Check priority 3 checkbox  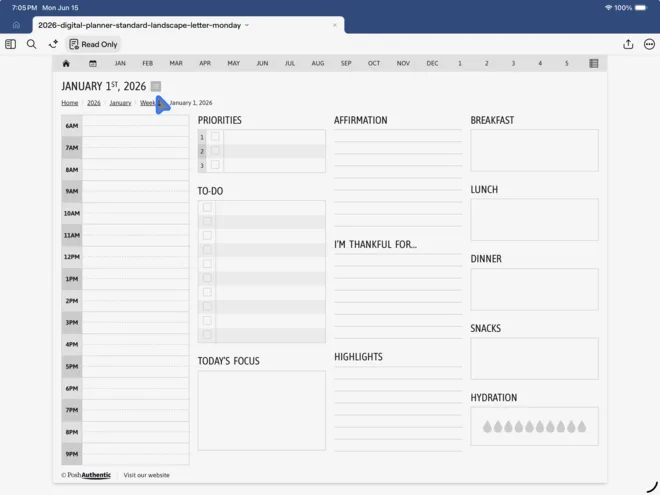(x=215, y=165)
